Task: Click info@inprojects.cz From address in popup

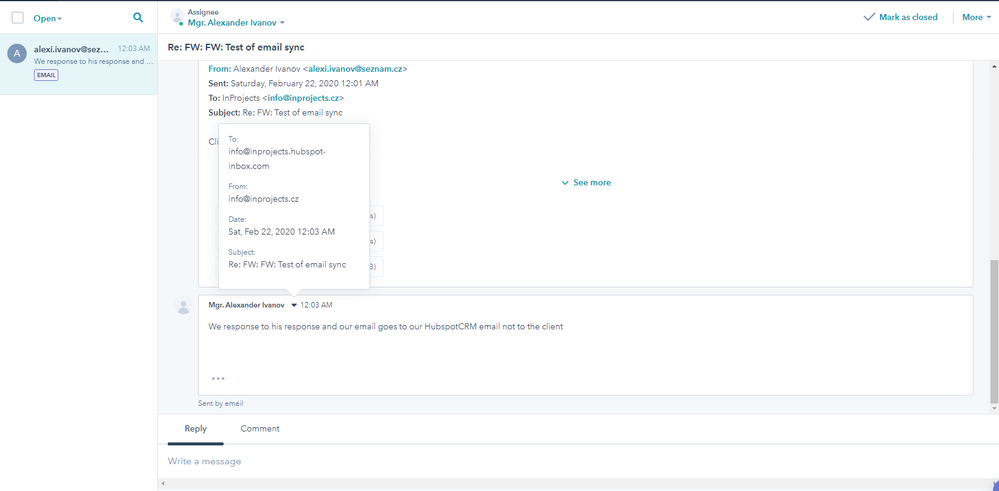Action: (264, 199)
